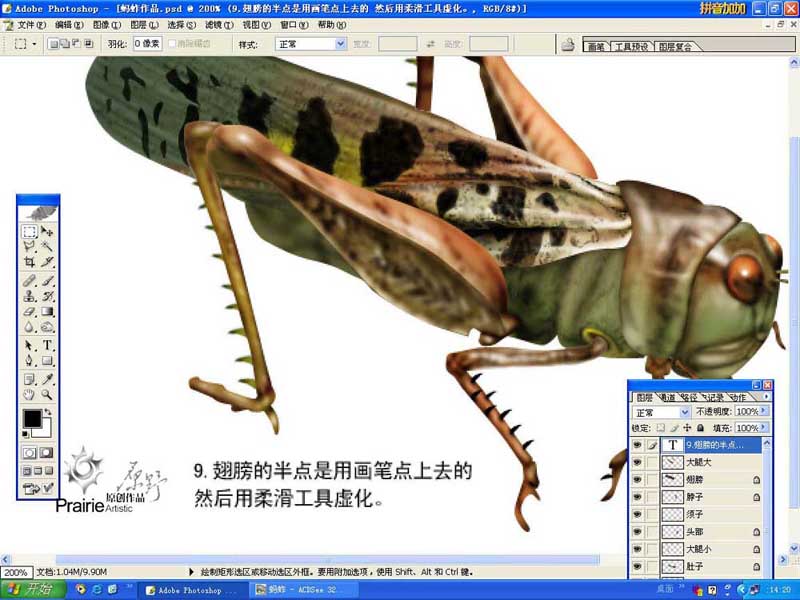Open the file browser icon in options bar

568,44
